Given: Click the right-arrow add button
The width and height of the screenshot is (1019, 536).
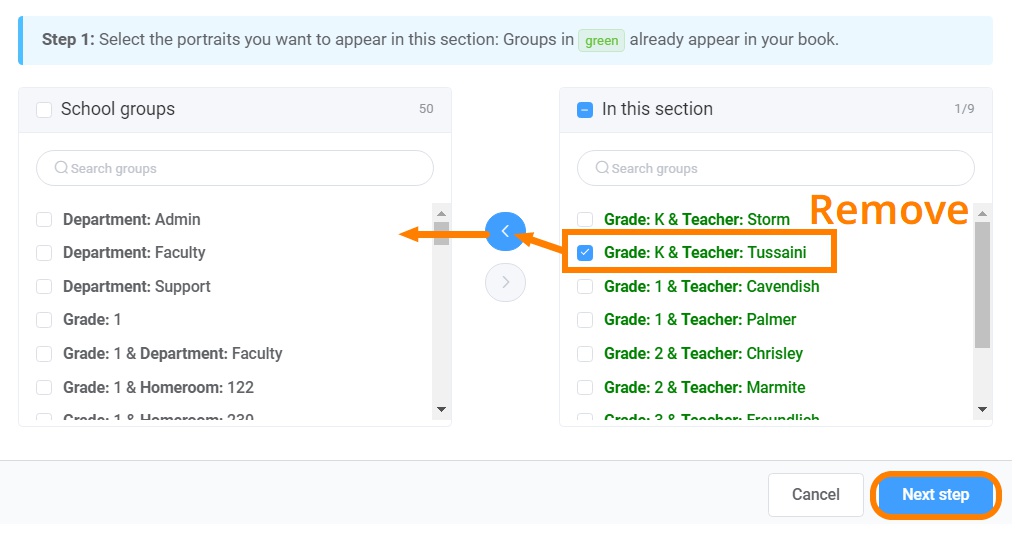Looking at the screenshot, I should [505, 283].
